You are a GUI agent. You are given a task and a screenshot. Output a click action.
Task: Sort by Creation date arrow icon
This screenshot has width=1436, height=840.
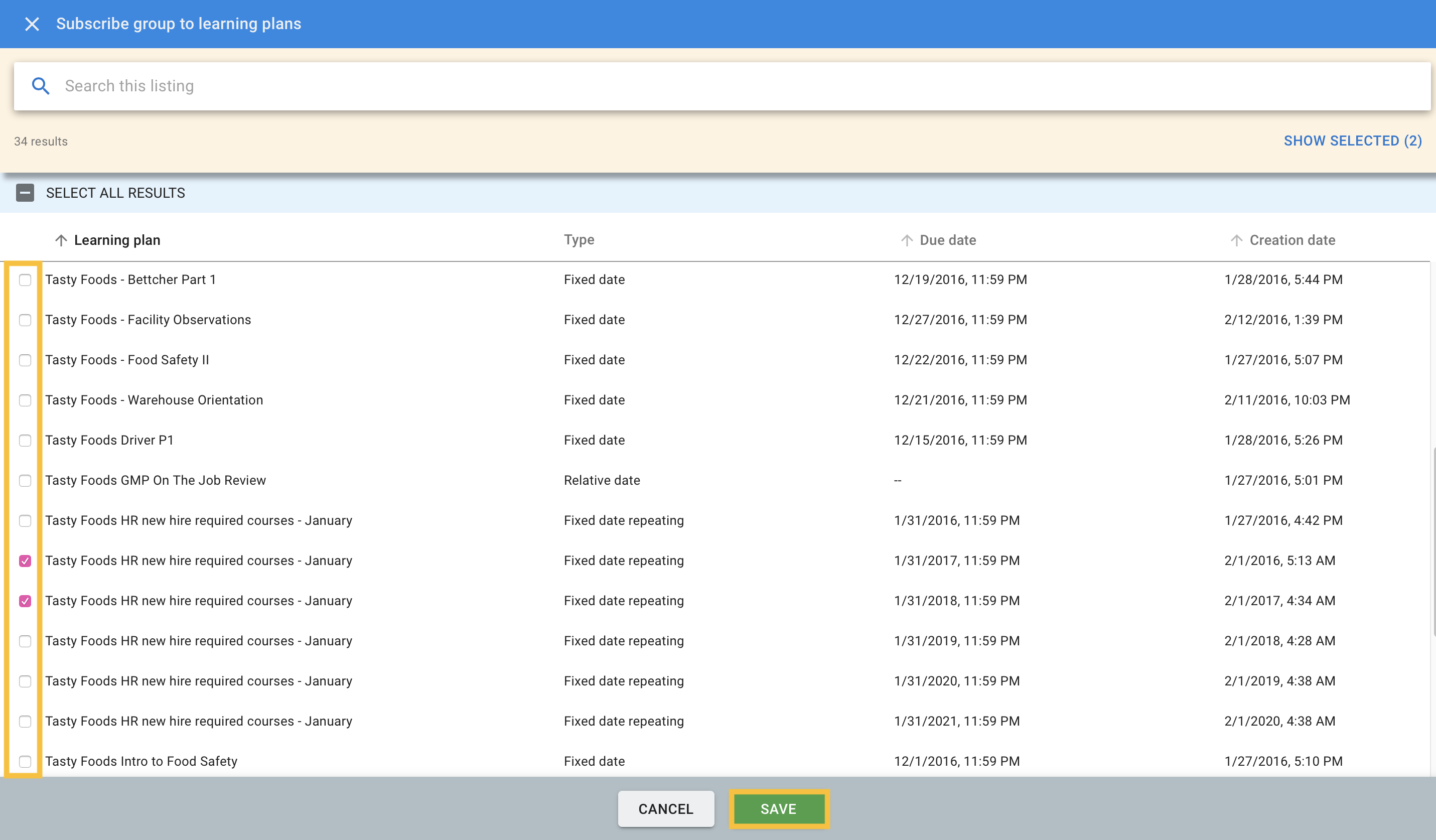tap(1236, 240)
